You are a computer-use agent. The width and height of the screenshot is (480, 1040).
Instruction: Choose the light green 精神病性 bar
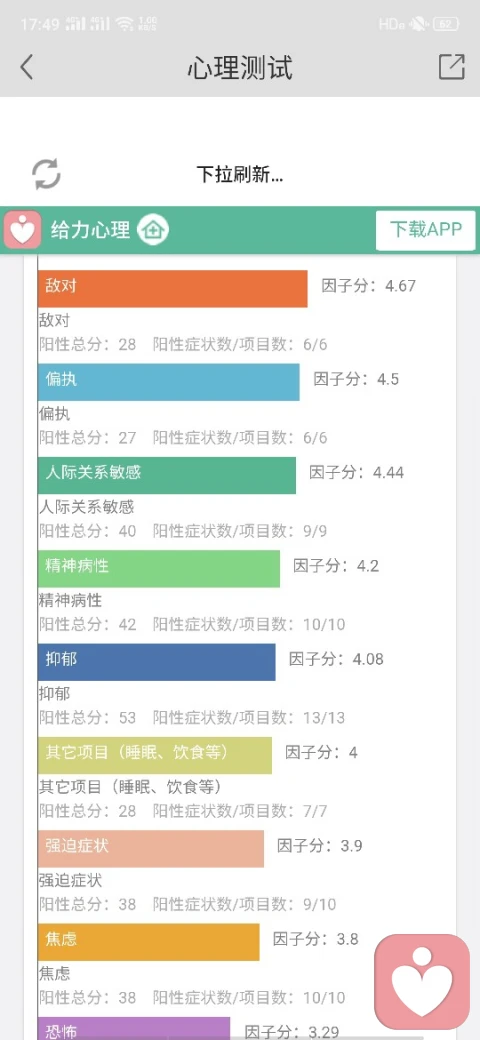coord(159,568)
